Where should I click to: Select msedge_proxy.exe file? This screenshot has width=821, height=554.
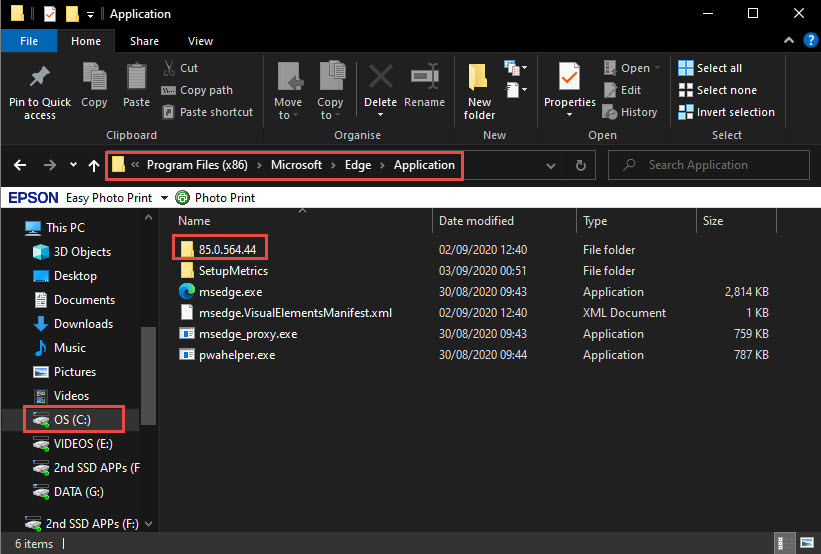pyautogui.click(x=239, y=334)
